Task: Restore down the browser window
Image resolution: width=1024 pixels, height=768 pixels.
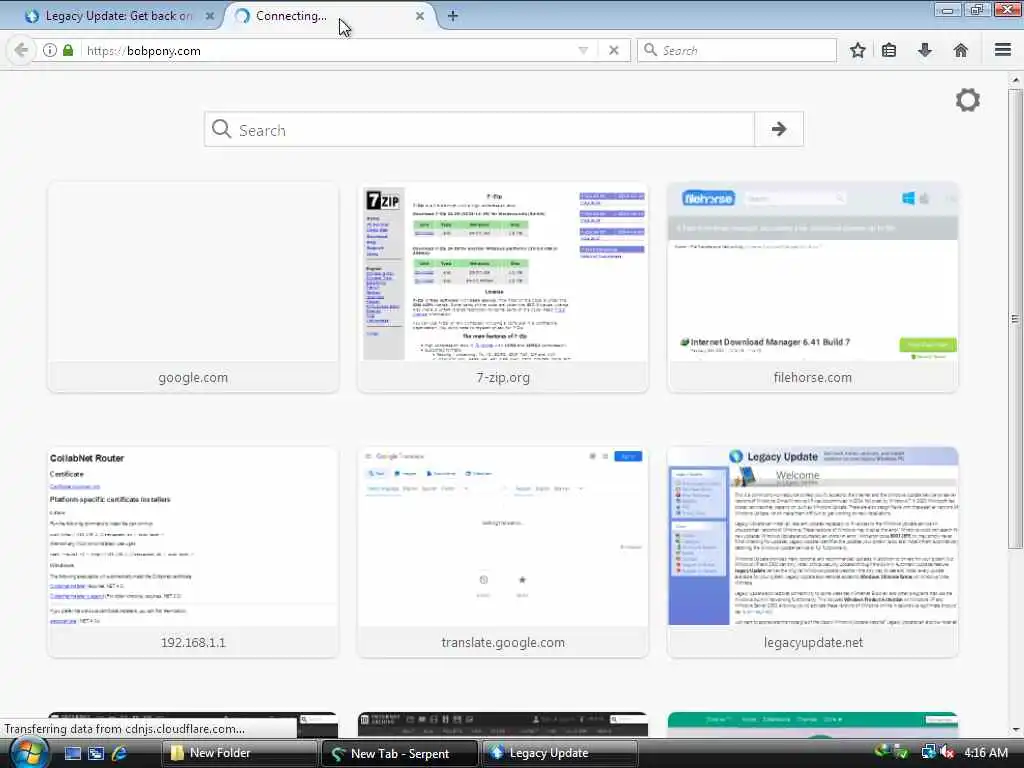Action: 977,9
